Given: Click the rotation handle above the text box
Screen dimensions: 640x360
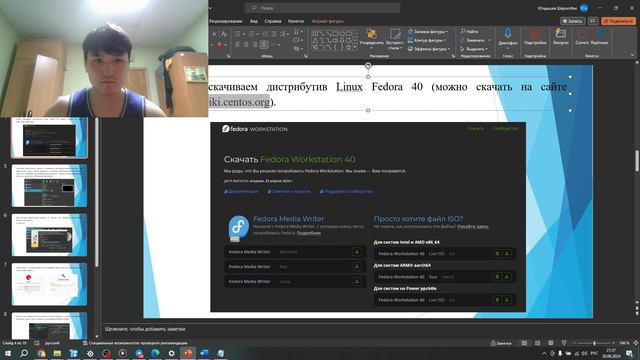Looking at the screenshot, I should [368, 65].
